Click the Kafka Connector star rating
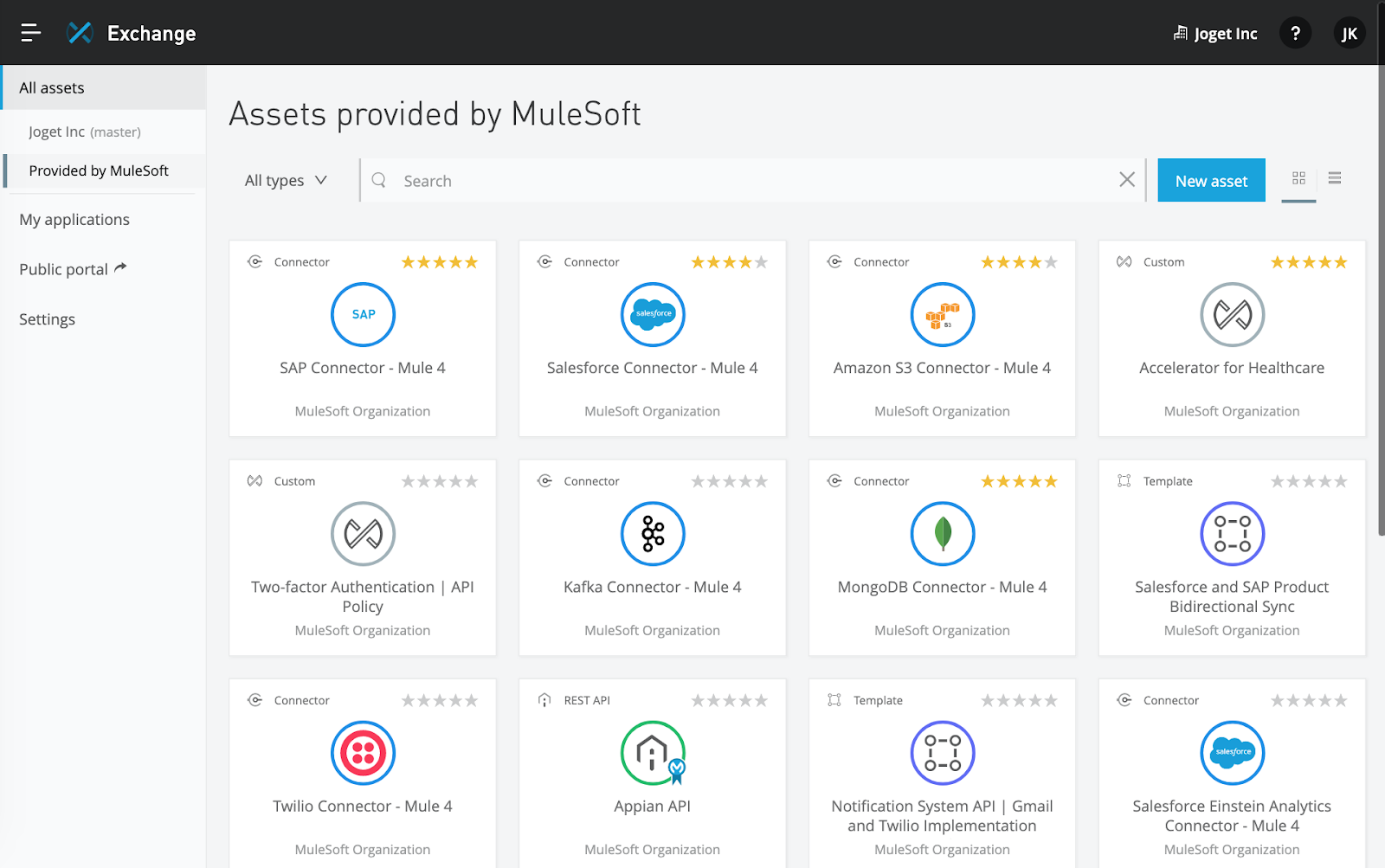 (x=730, y=481)
